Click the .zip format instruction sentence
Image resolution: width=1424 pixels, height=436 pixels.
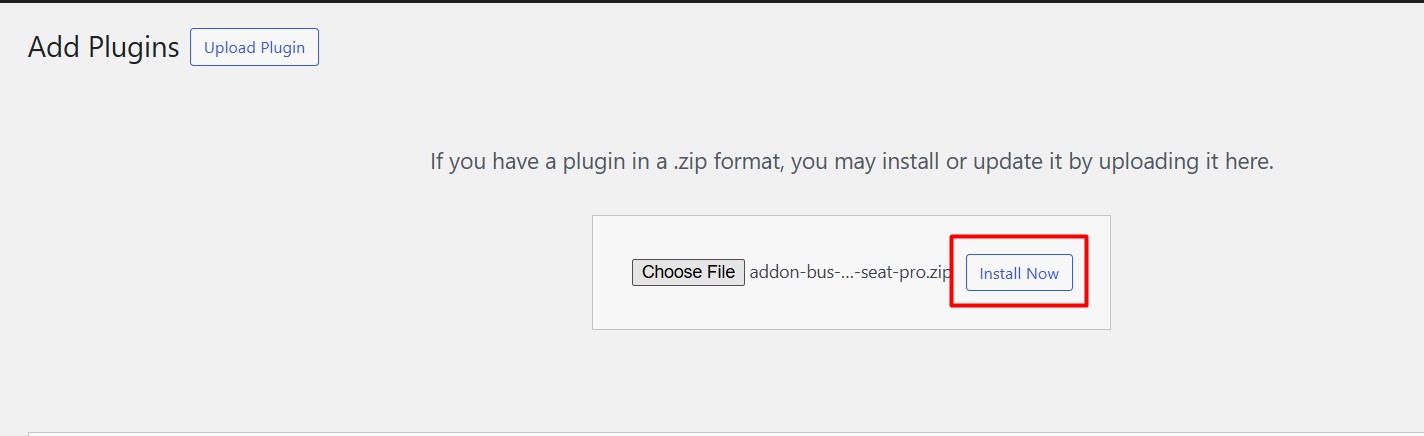click(852, 161)
